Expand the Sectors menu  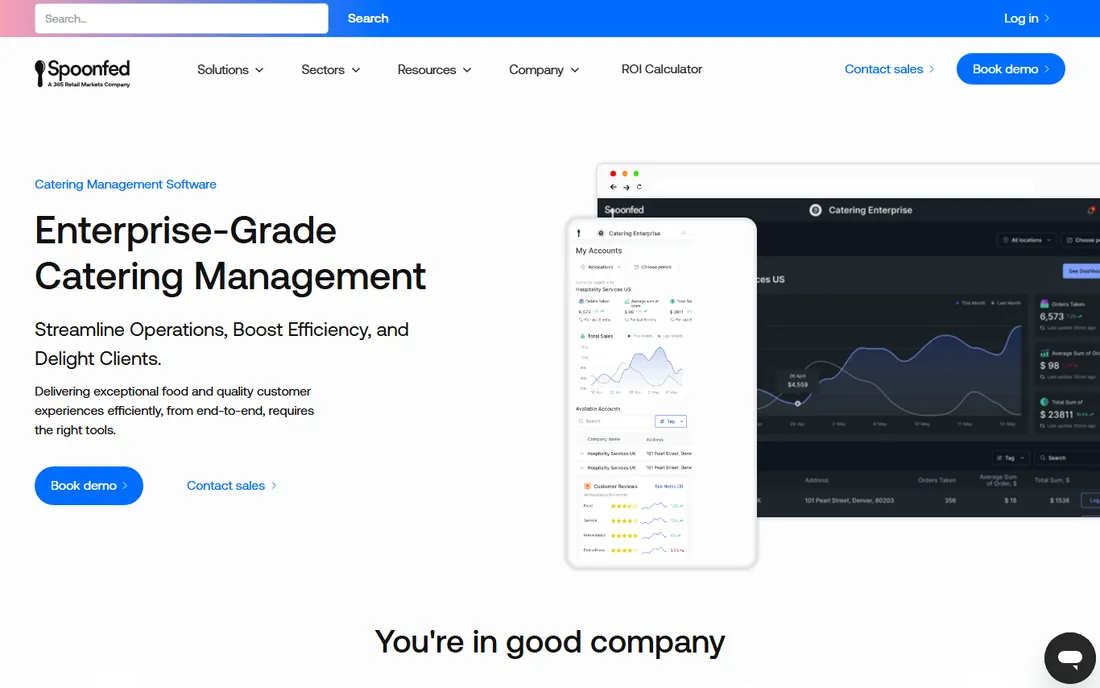(x=330, y=69)
